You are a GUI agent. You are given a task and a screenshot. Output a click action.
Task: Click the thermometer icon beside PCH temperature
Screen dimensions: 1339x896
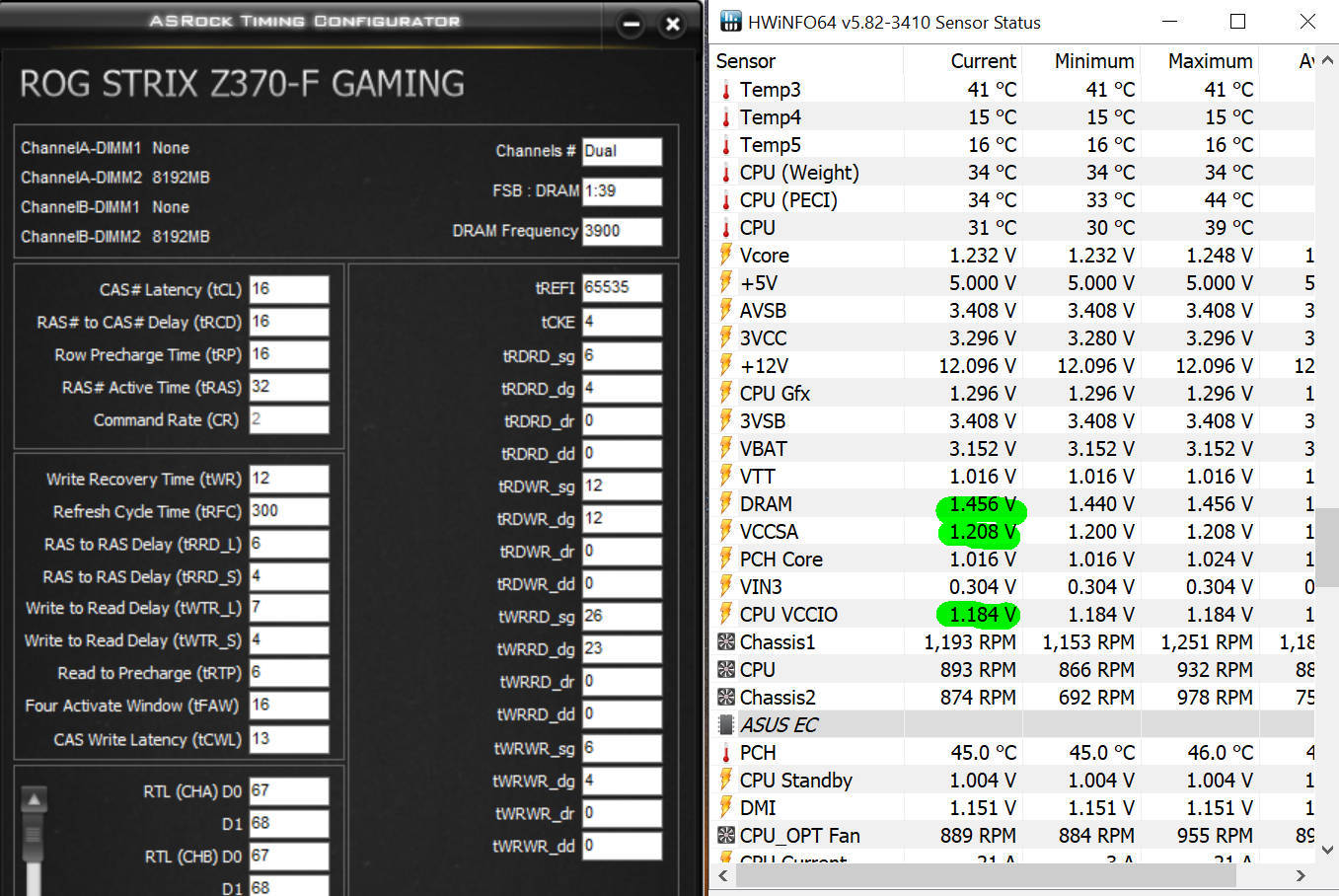726,753
